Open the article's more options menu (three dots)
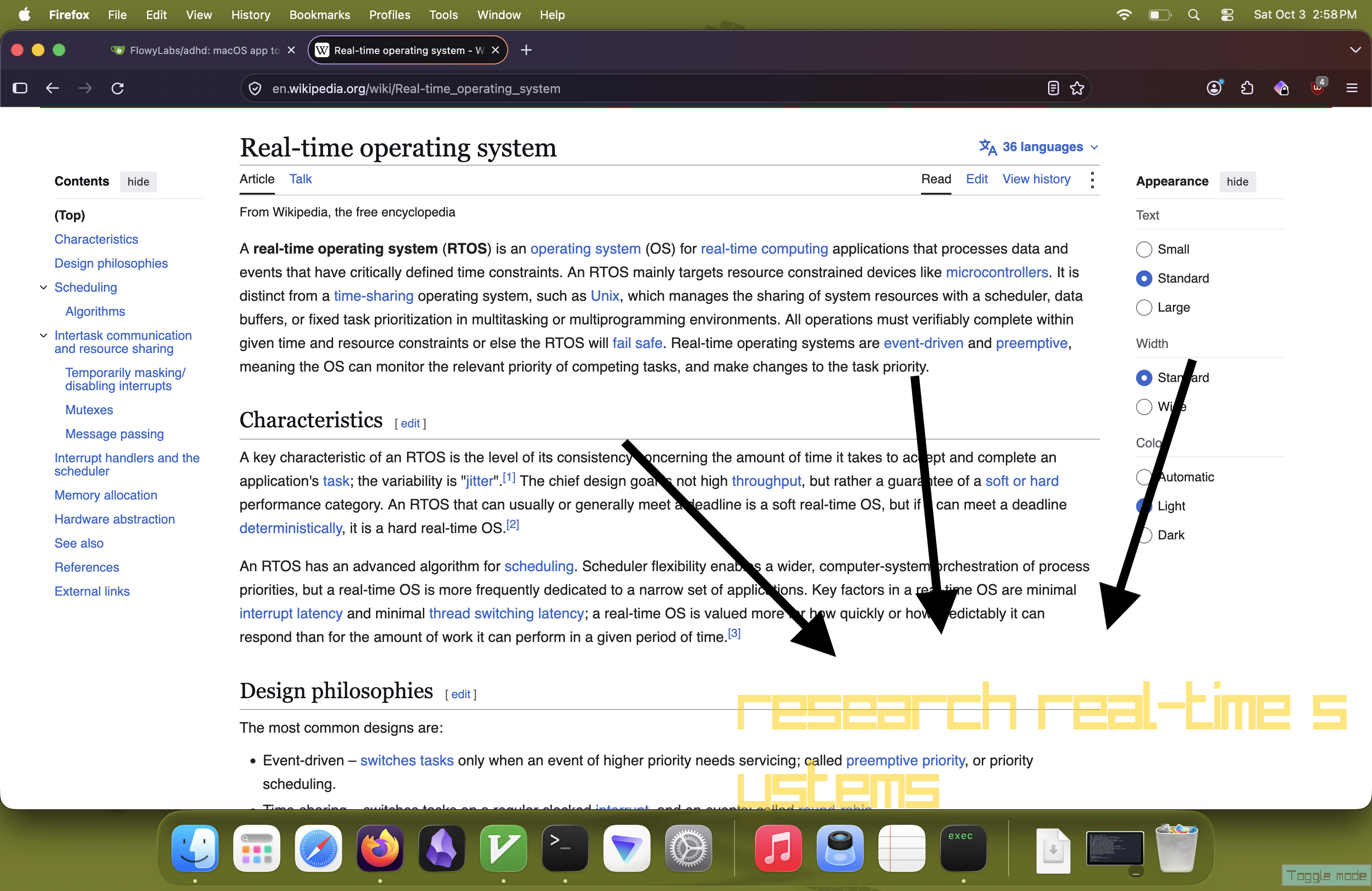This screenshot has height=891, width=1372. point(1092,180)
